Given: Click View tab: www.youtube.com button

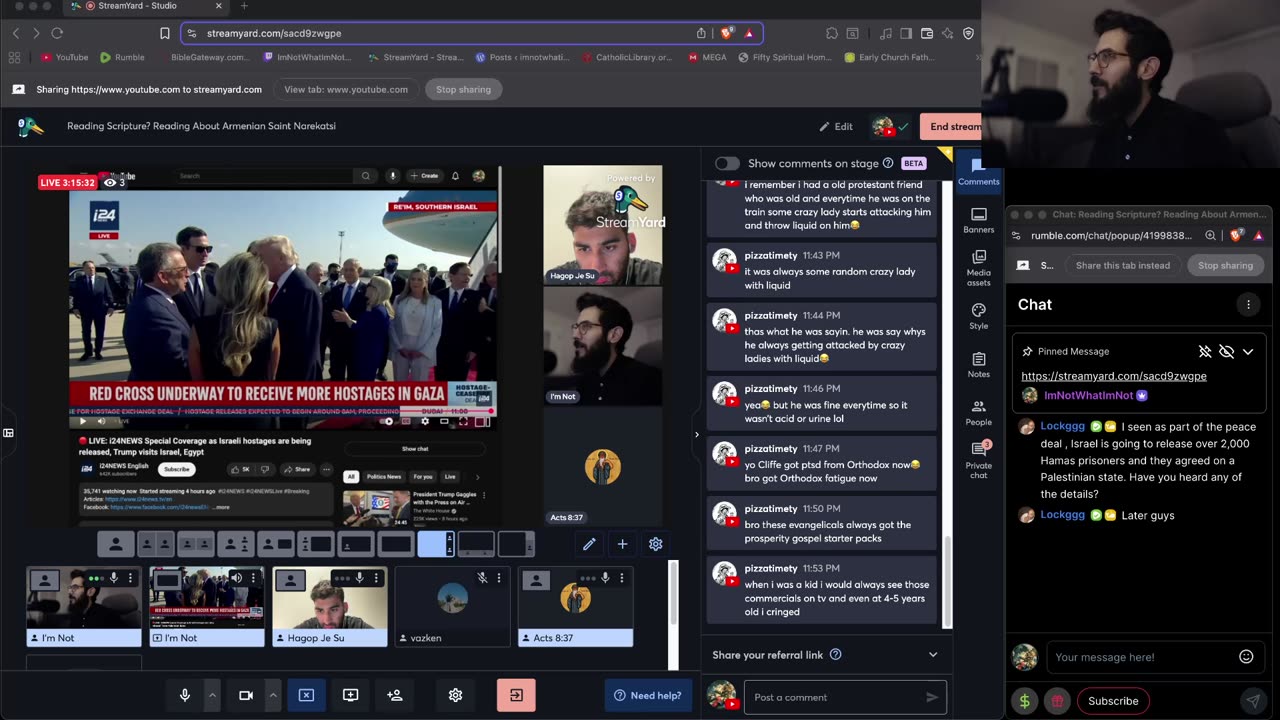Looking at the screenshot, I should tap(346, 89).
